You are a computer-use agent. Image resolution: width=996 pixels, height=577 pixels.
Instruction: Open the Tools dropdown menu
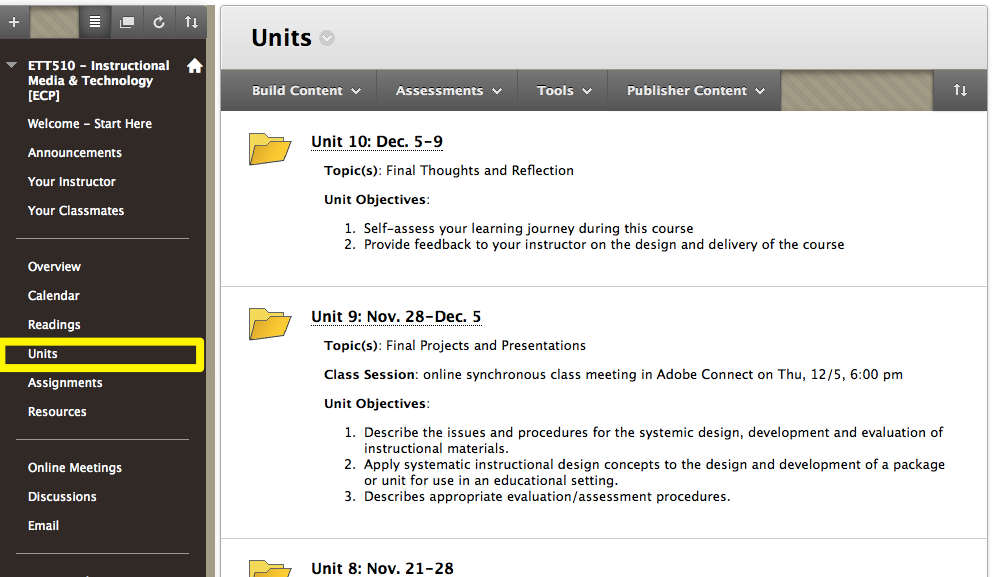click(x=564, y=90)
